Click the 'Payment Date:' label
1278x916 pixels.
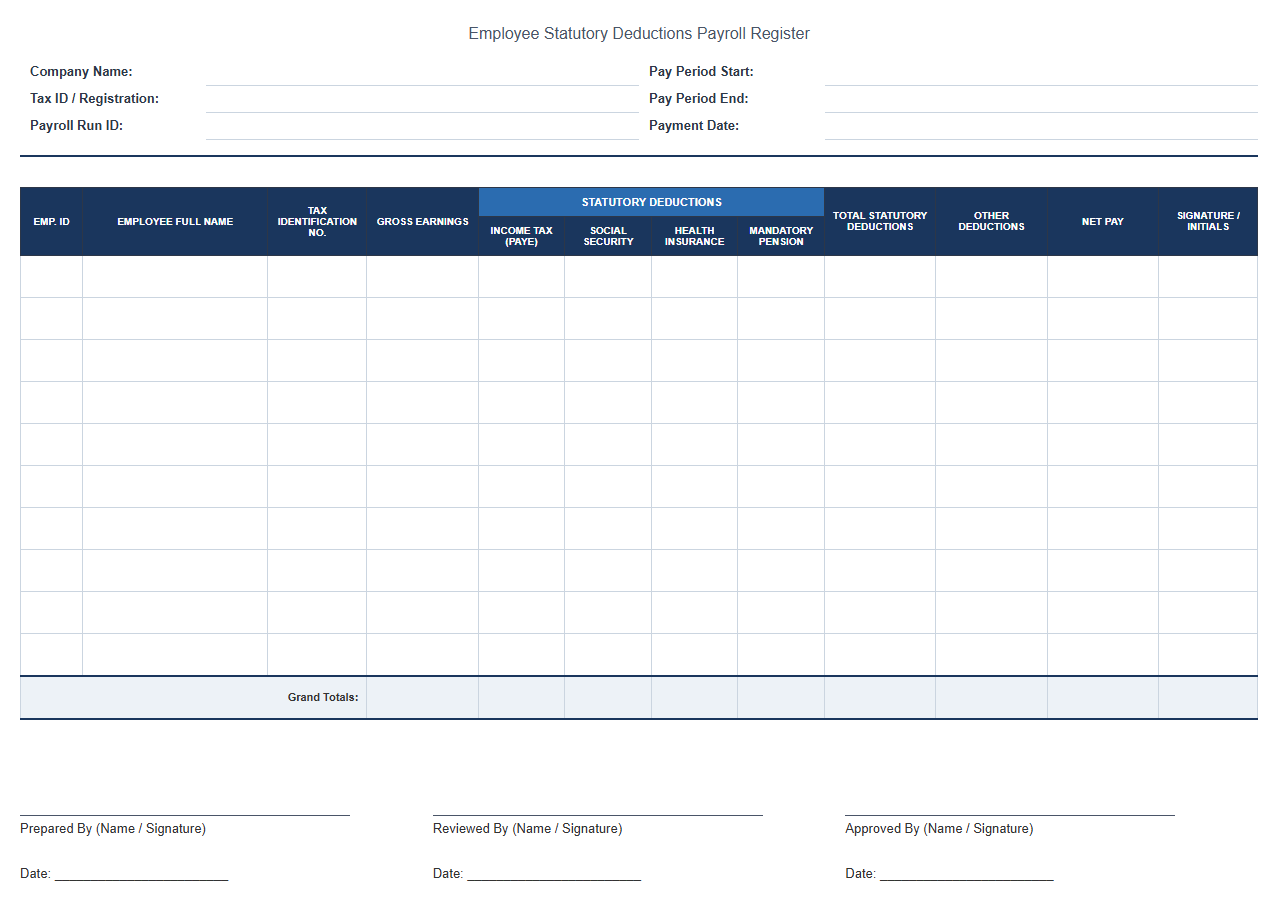point(694,126)
